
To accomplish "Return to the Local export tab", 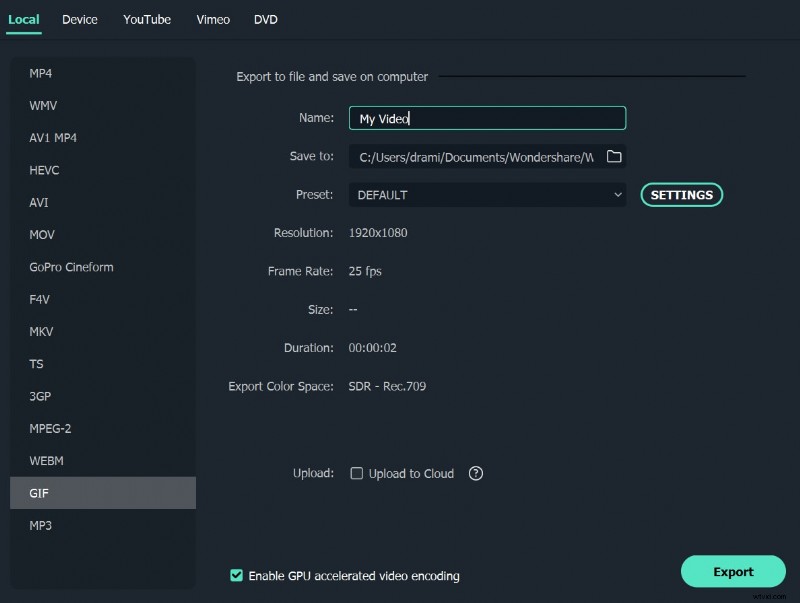I will (24, 18).
